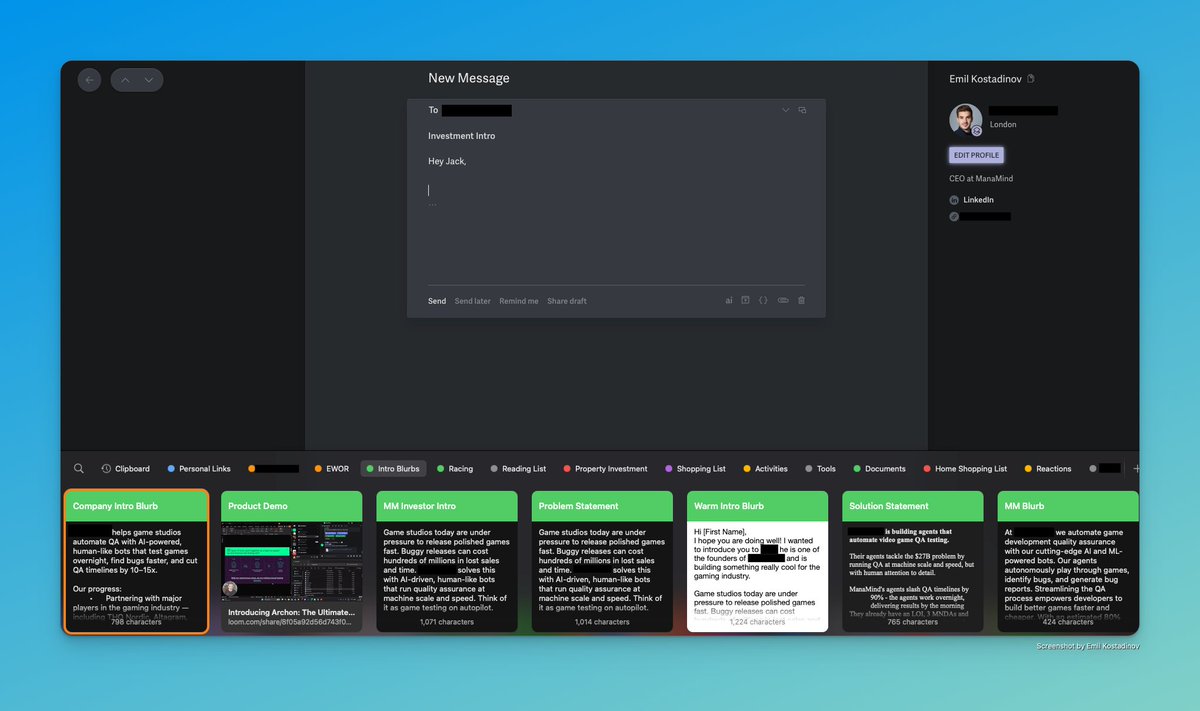Click the New Message heading
Image resolution: width=1200 pixels, height=711 pixels.
tap(469, 78)
